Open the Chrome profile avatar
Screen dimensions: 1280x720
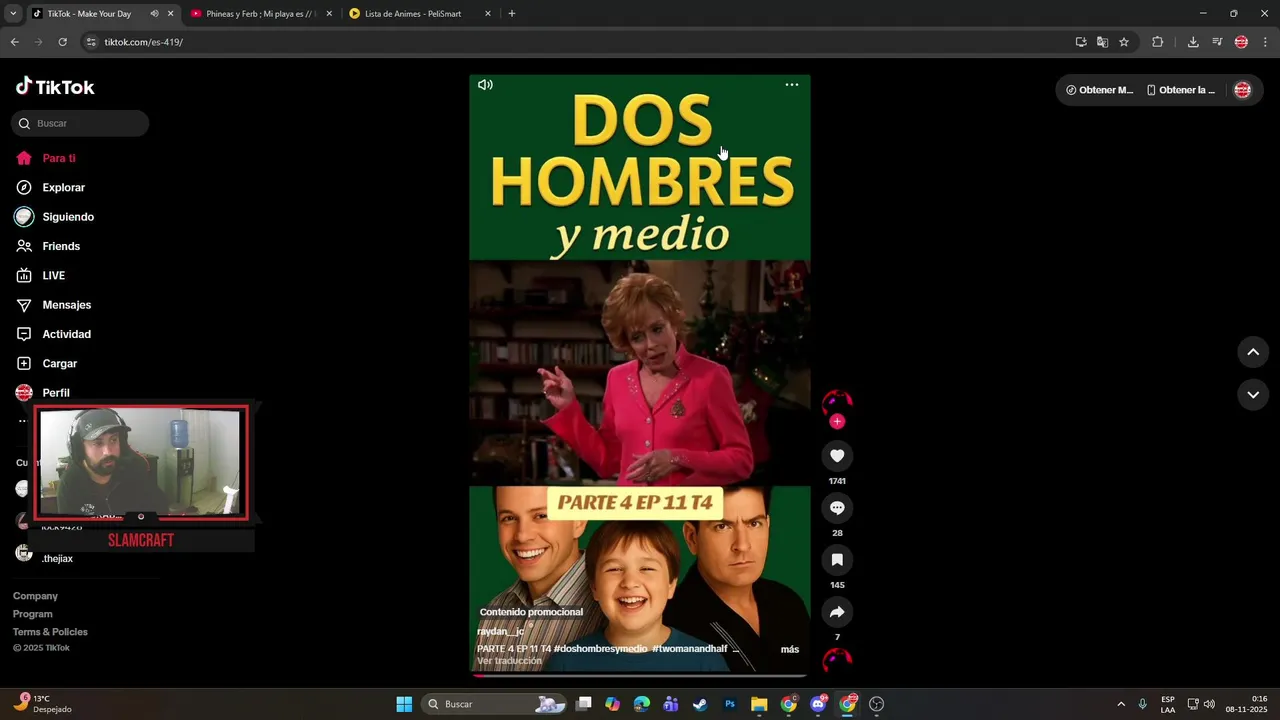(x=1241, y=42)
